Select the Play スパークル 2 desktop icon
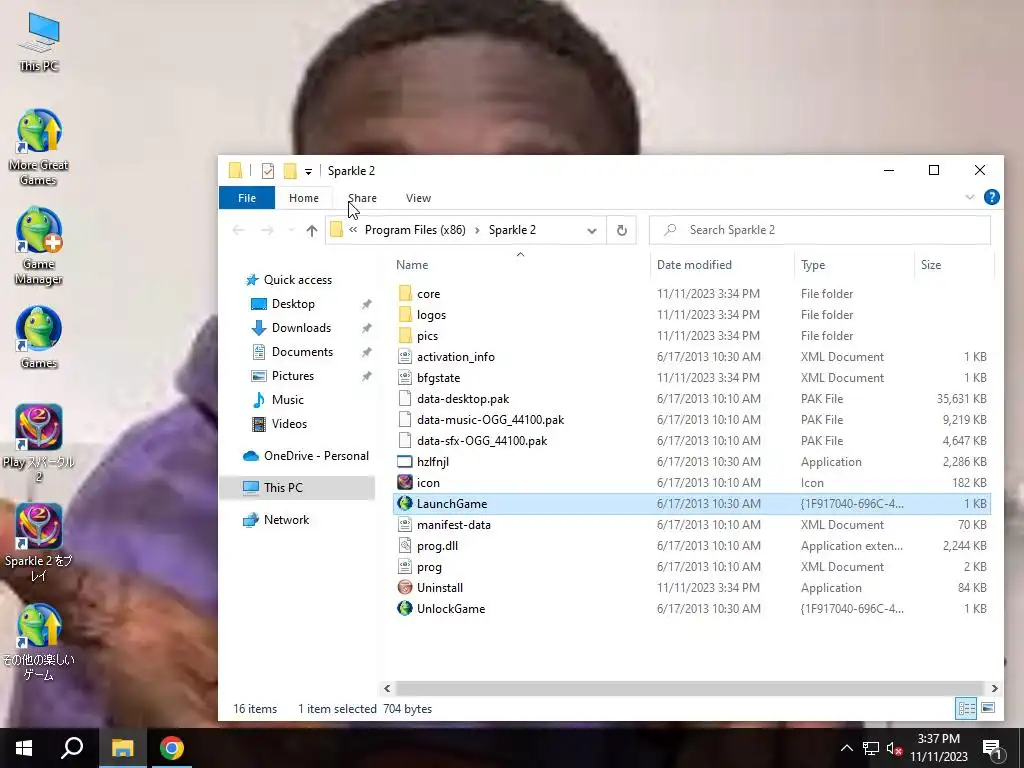Screen dimensions: 1024x768 click(x=39, y=443)
